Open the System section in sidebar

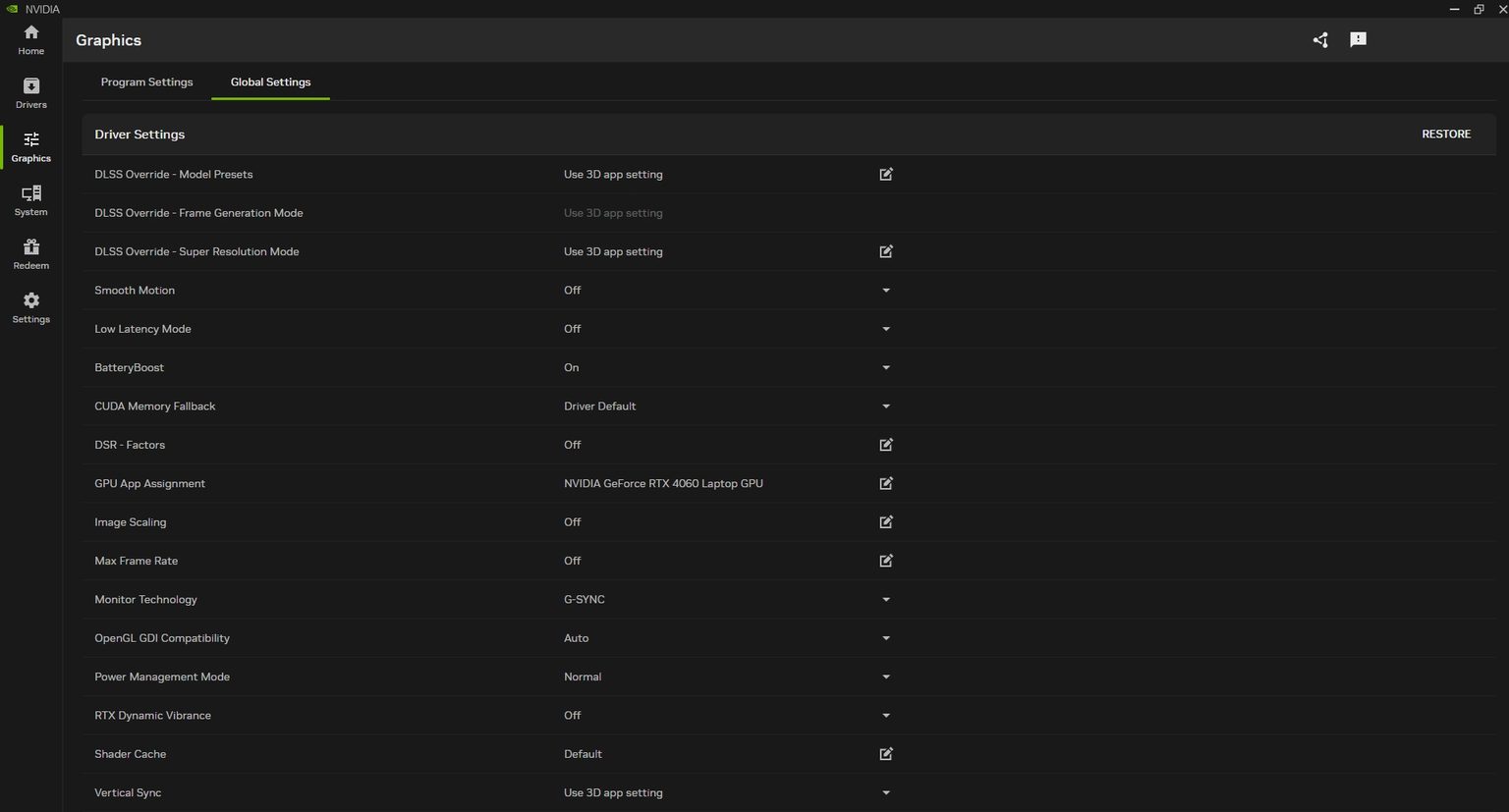coord(30,200)
